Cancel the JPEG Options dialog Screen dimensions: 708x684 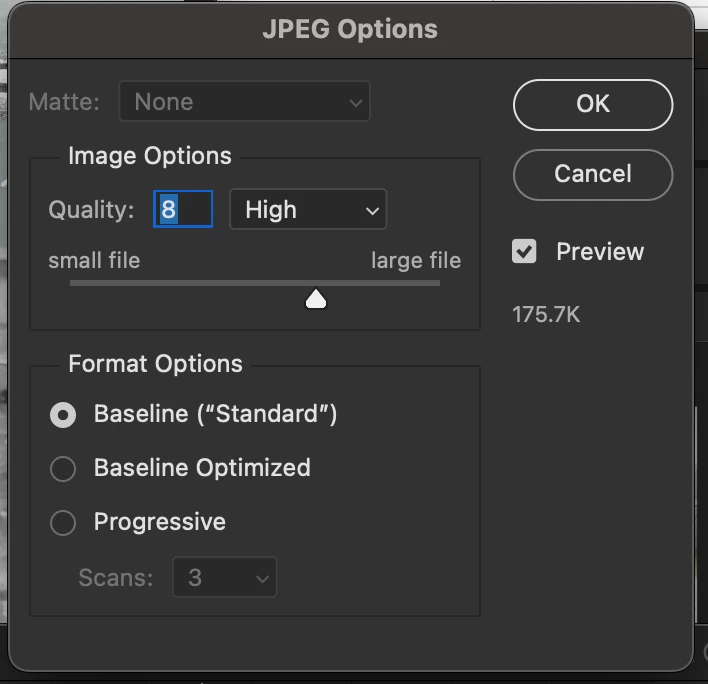click(592, 174)
